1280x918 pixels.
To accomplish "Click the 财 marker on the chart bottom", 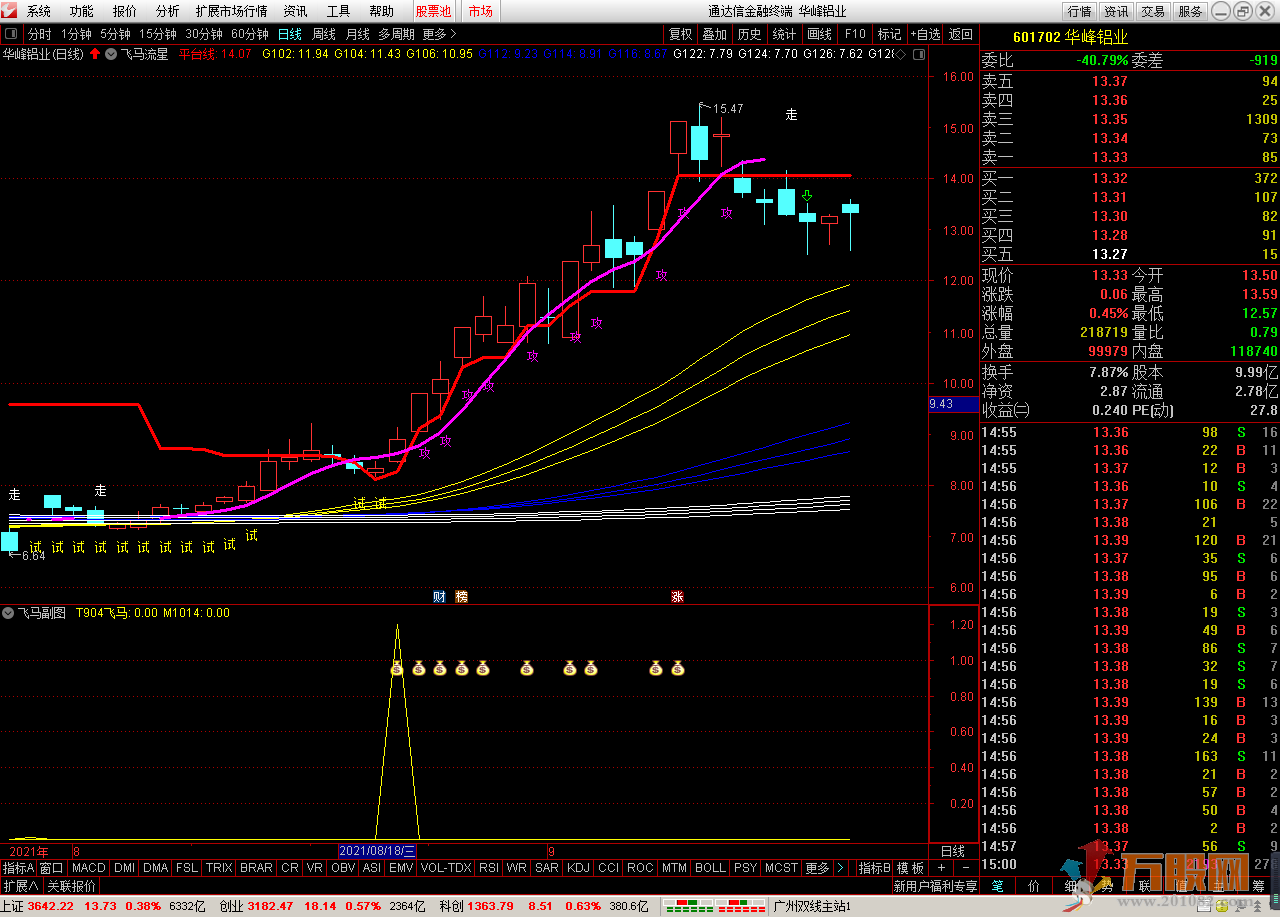I will 439,597.
